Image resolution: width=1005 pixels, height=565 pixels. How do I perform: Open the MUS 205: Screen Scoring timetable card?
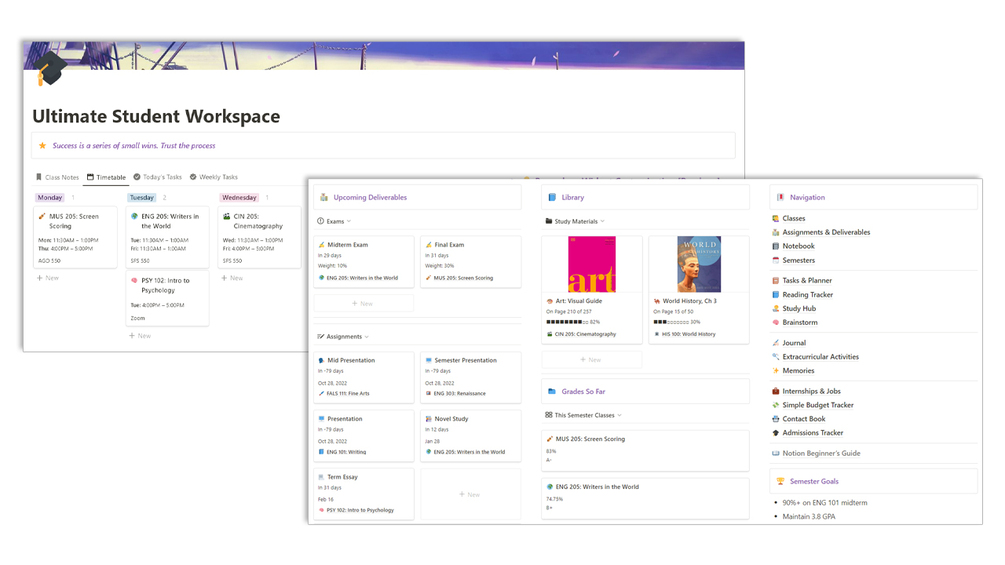pyautogui.click(x=76, y=238)
